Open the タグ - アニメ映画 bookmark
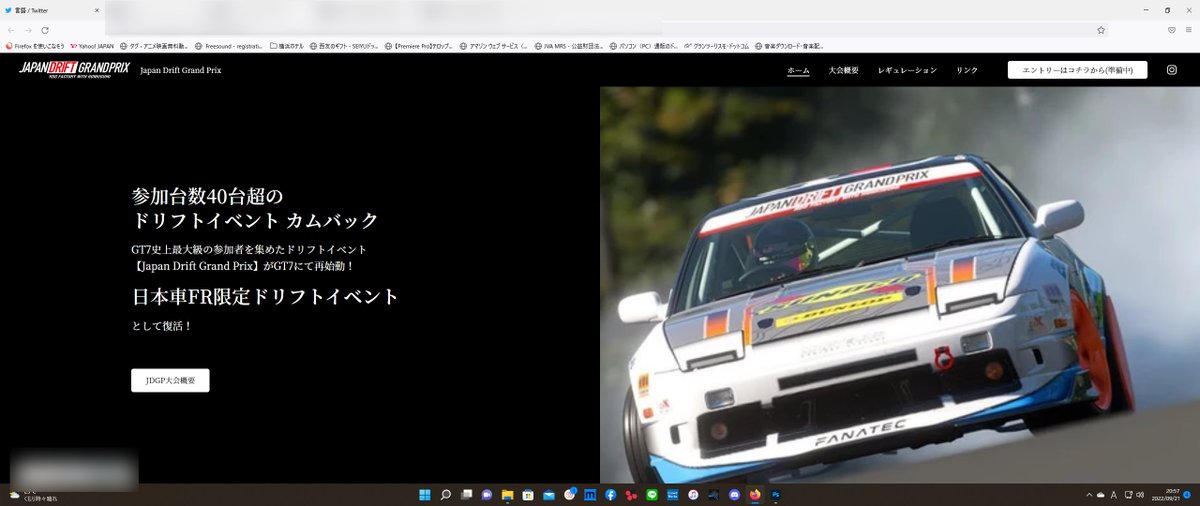 pyautogui.click(x=154, y=45)
